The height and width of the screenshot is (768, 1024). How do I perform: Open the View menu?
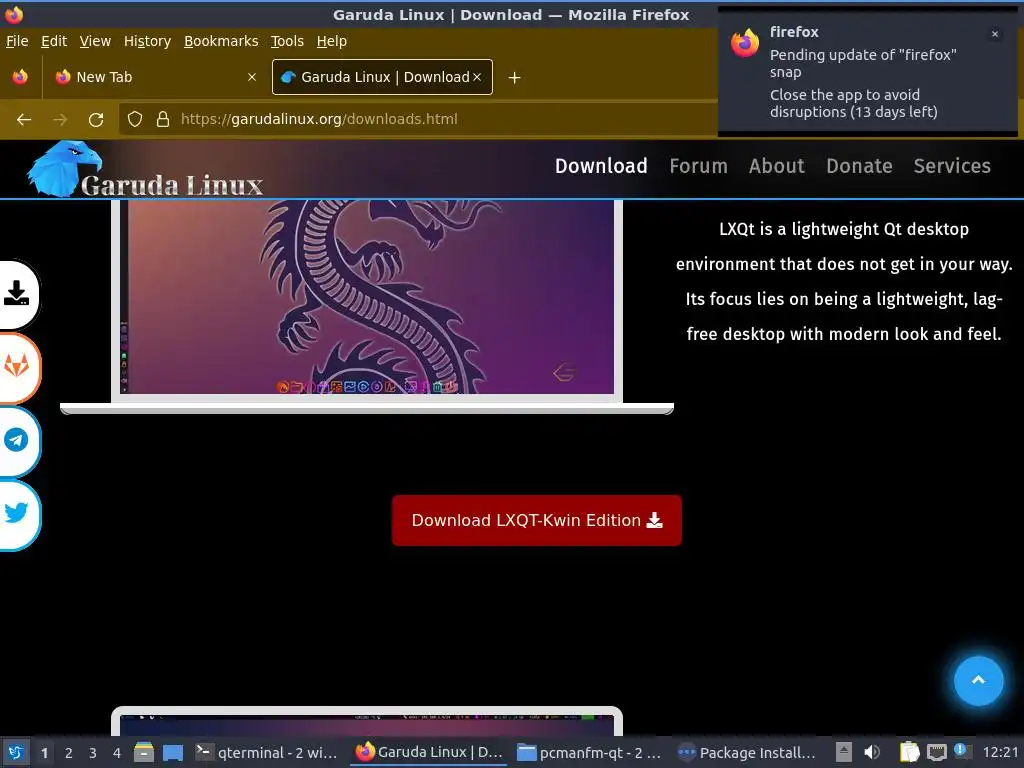click(95, 41)
